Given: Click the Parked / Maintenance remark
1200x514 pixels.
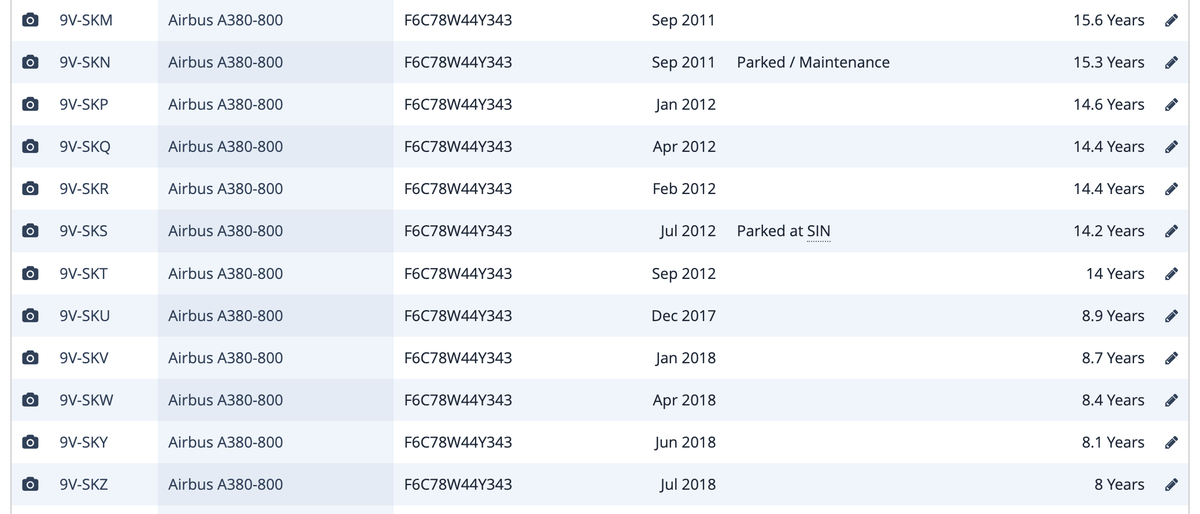Looking at the screenshot, I should [x=813, y=62].
